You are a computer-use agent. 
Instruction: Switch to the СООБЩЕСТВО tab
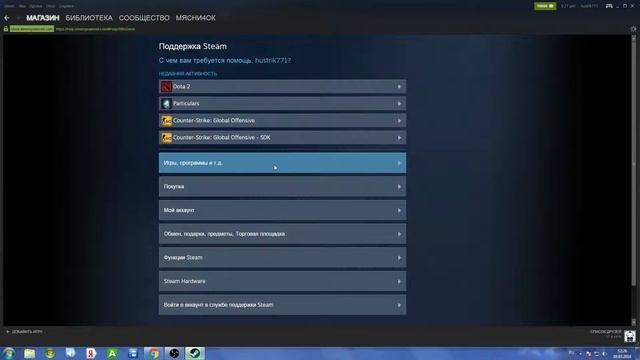[x=144, y=18]
